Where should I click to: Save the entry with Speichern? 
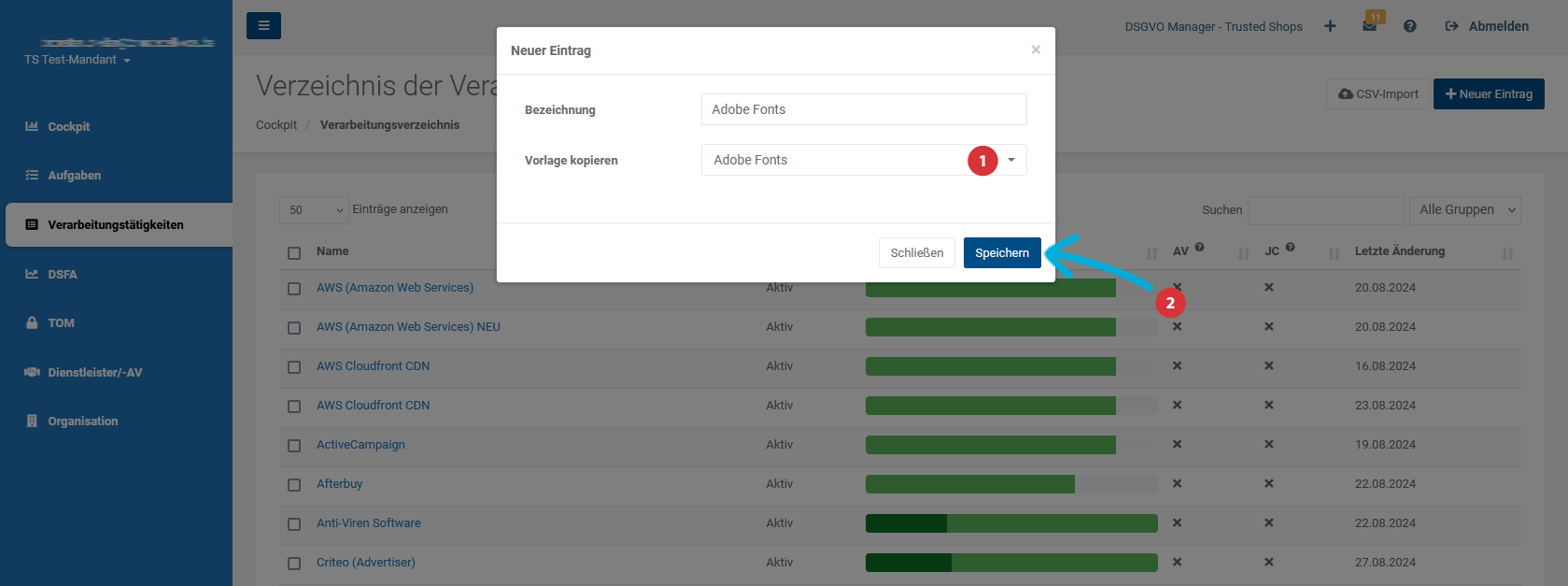click(1002, 252)
